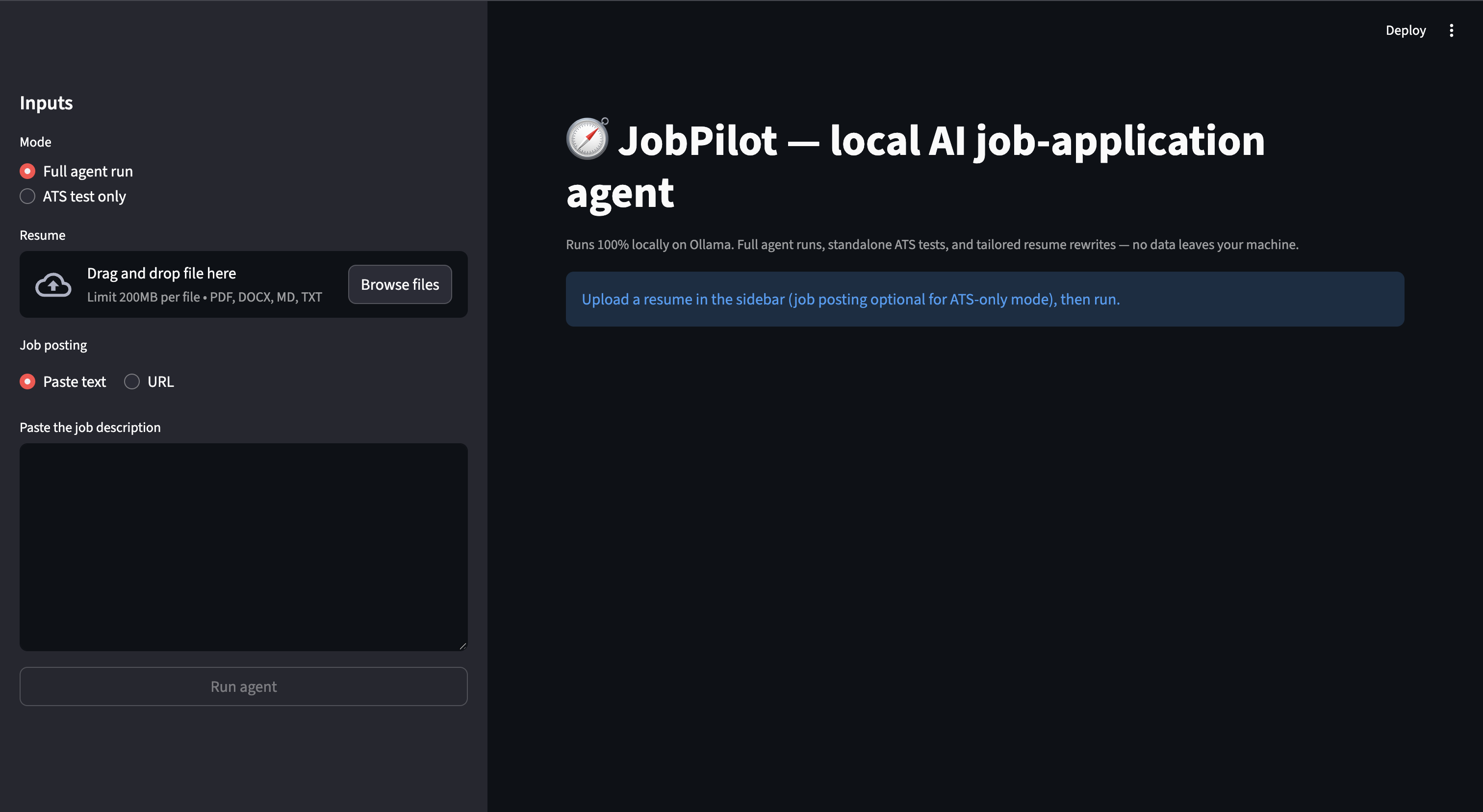This screenshot has height=812, width=1483.
Task: Click the 'Upload a resume in the sidebar' notice
Action: coord(984,299)
